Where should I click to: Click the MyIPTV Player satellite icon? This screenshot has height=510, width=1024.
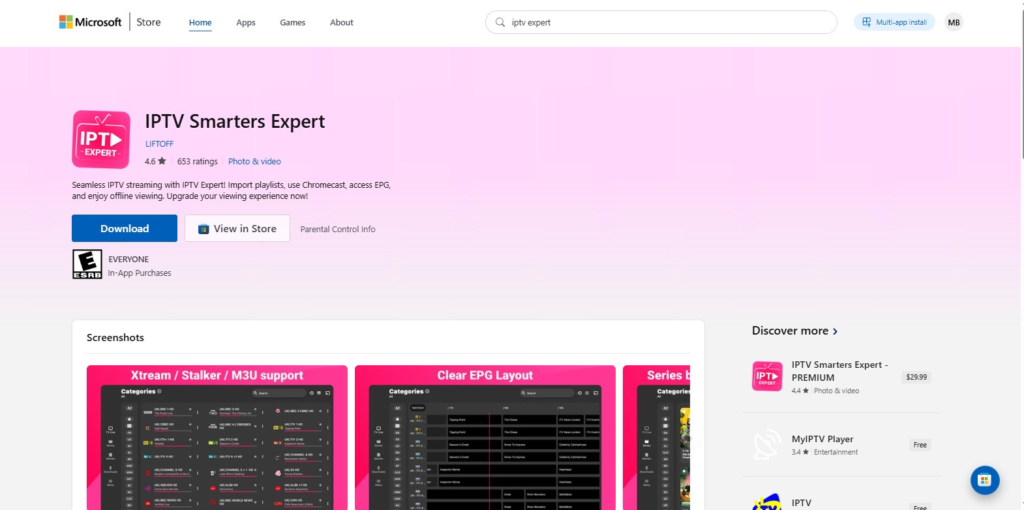point(767,445)
